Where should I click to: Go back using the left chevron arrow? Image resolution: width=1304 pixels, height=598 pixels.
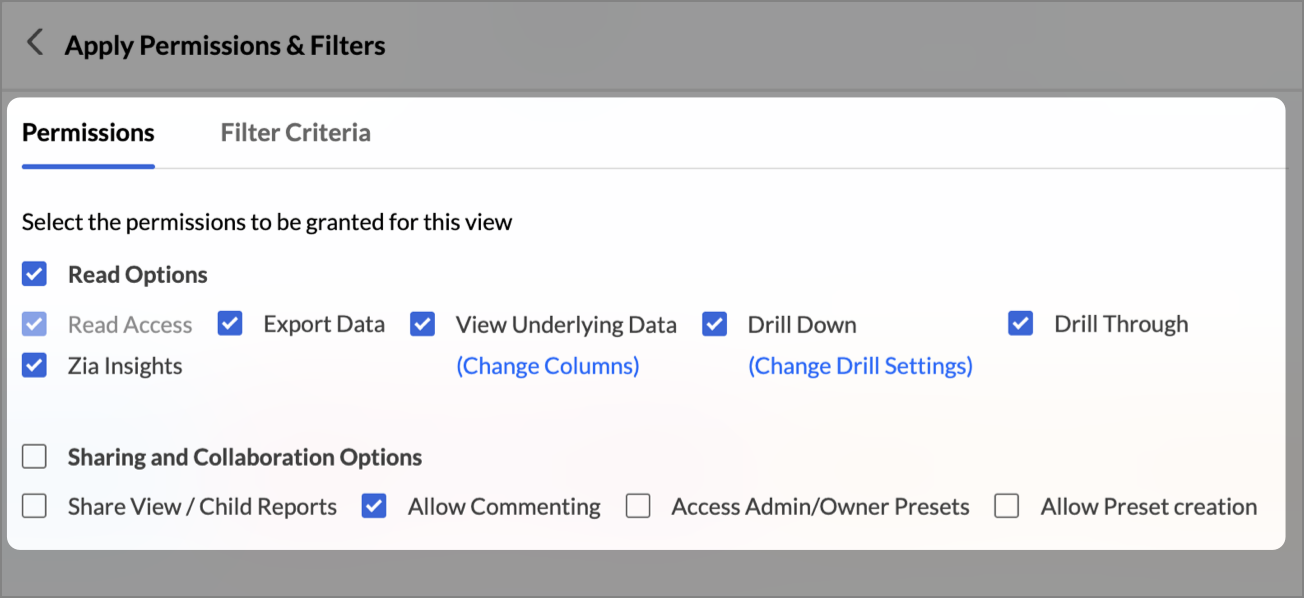click(35, 43)
